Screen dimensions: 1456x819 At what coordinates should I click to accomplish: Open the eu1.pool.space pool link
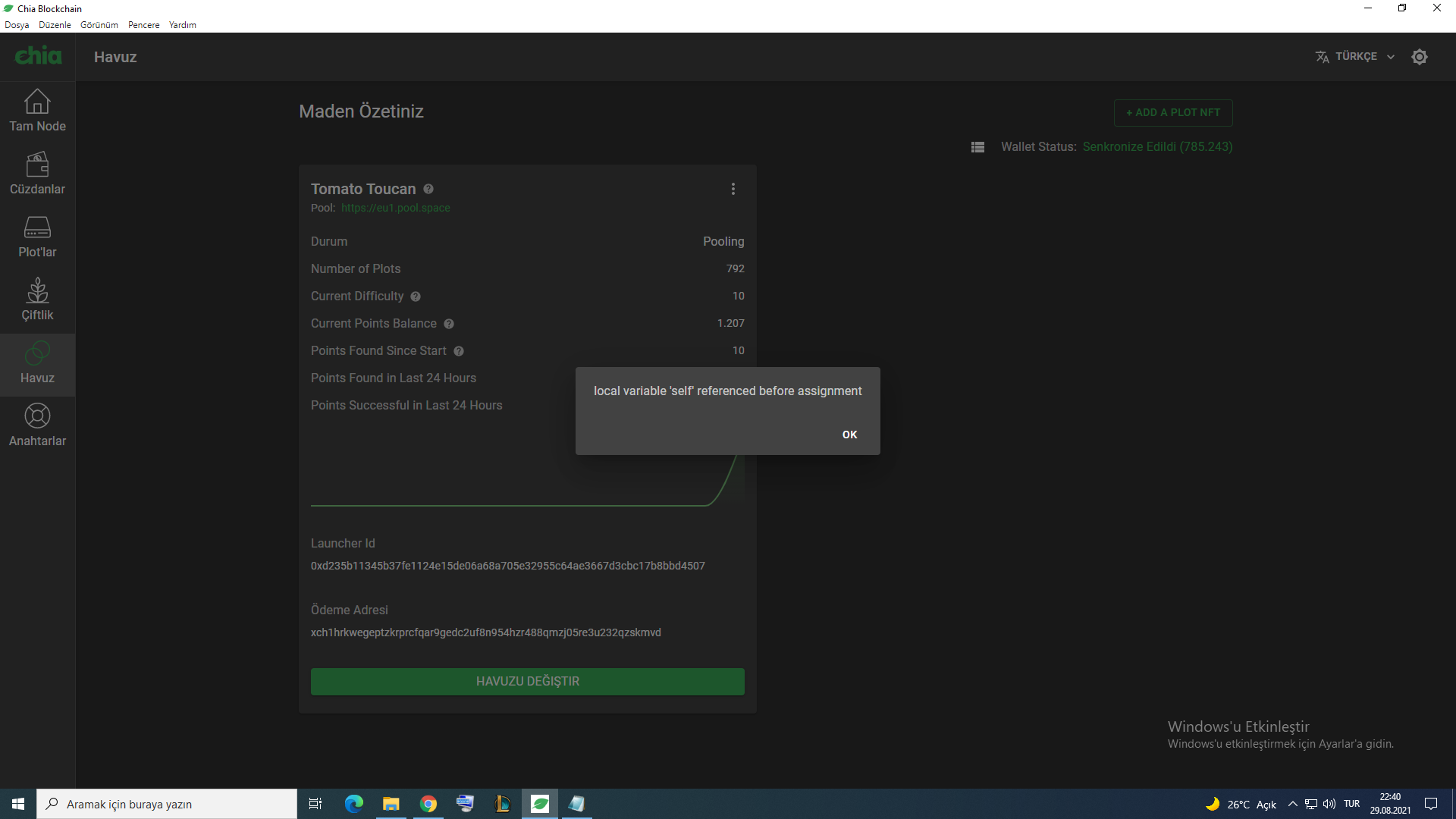coord(395,208)
